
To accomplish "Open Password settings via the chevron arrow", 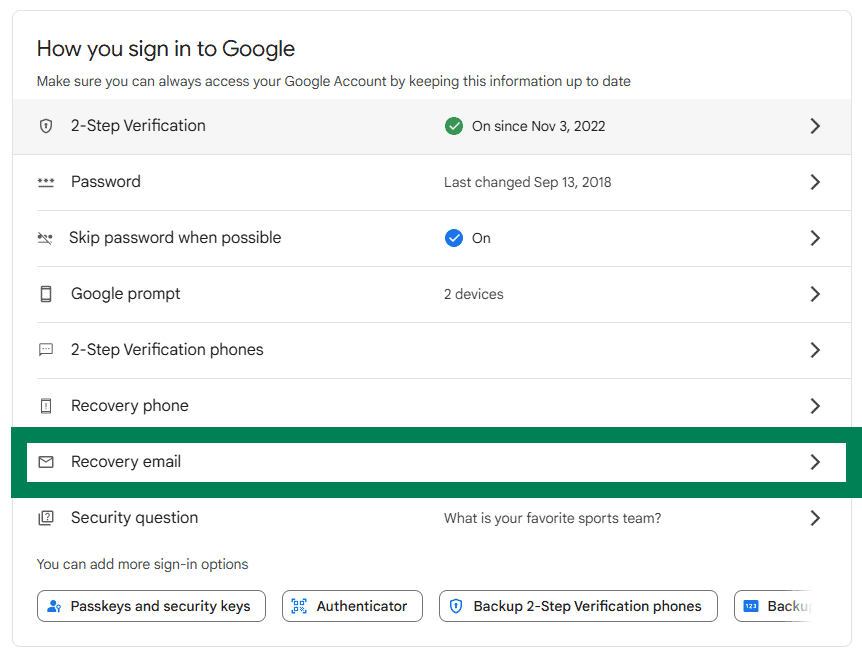I will [x=815, y=182].
